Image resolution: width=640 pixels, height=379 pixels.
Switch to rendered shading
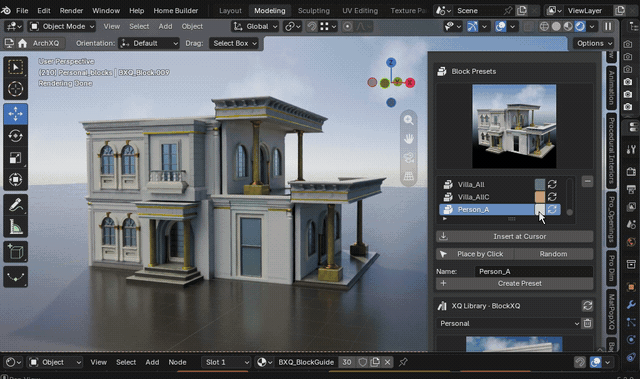coord(580,27)
